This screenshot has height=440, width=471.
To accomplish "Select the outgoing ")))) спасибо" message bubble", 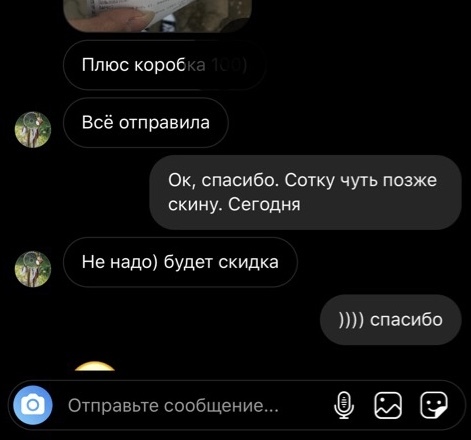I will pos(391,320).
